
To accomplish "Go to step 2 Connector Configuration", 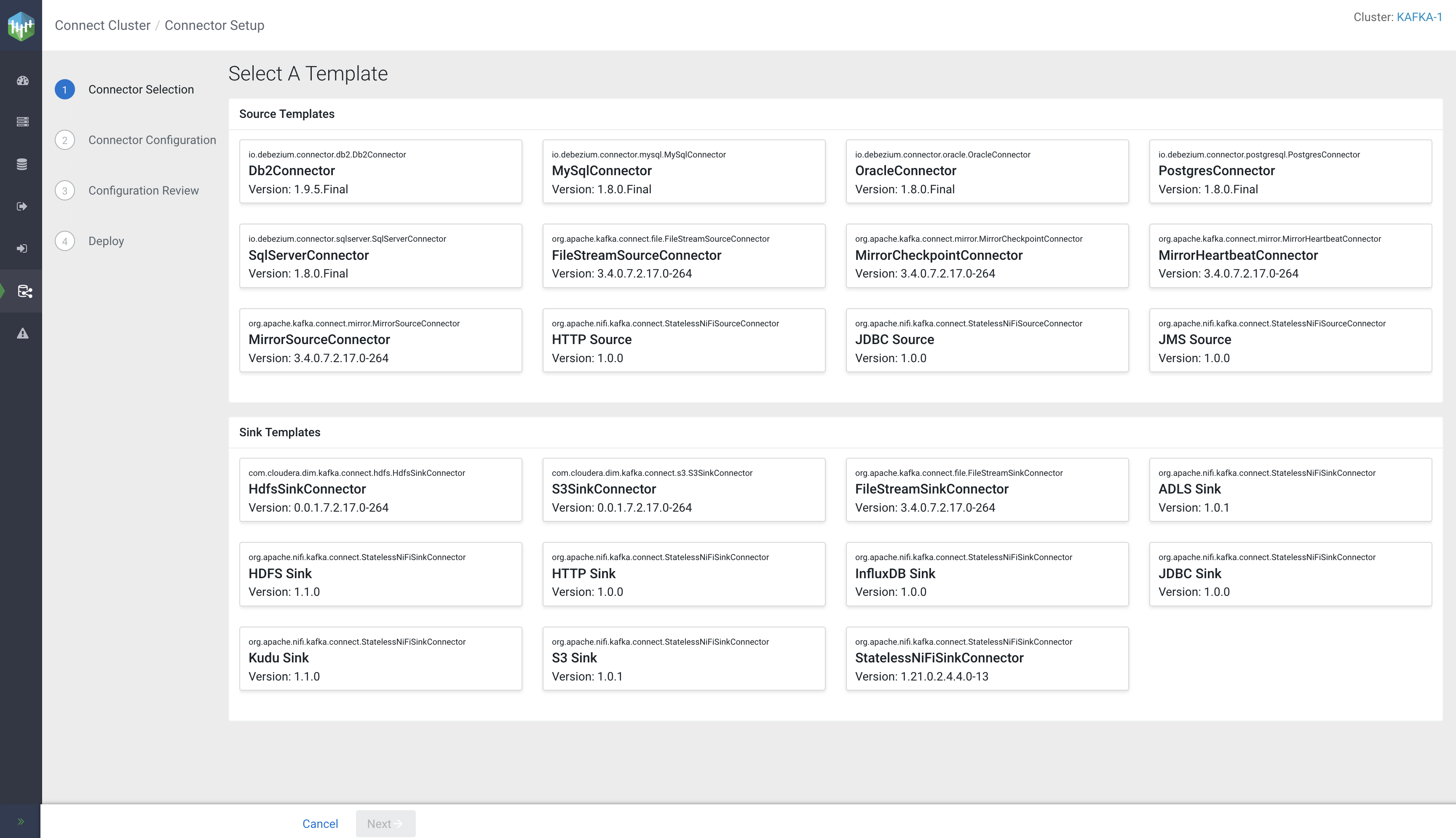I will [152, 140].
